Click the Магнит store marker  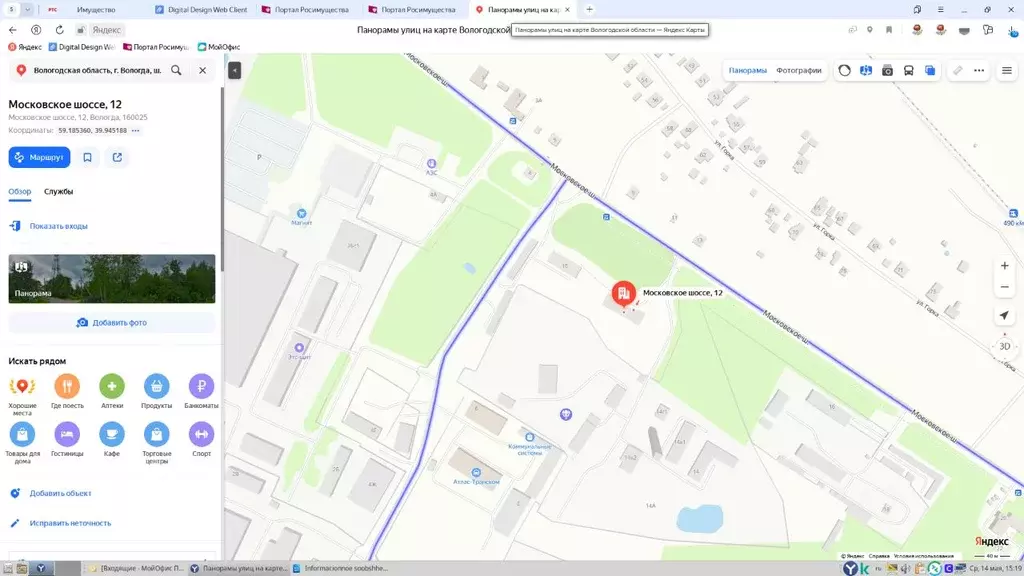301,214
